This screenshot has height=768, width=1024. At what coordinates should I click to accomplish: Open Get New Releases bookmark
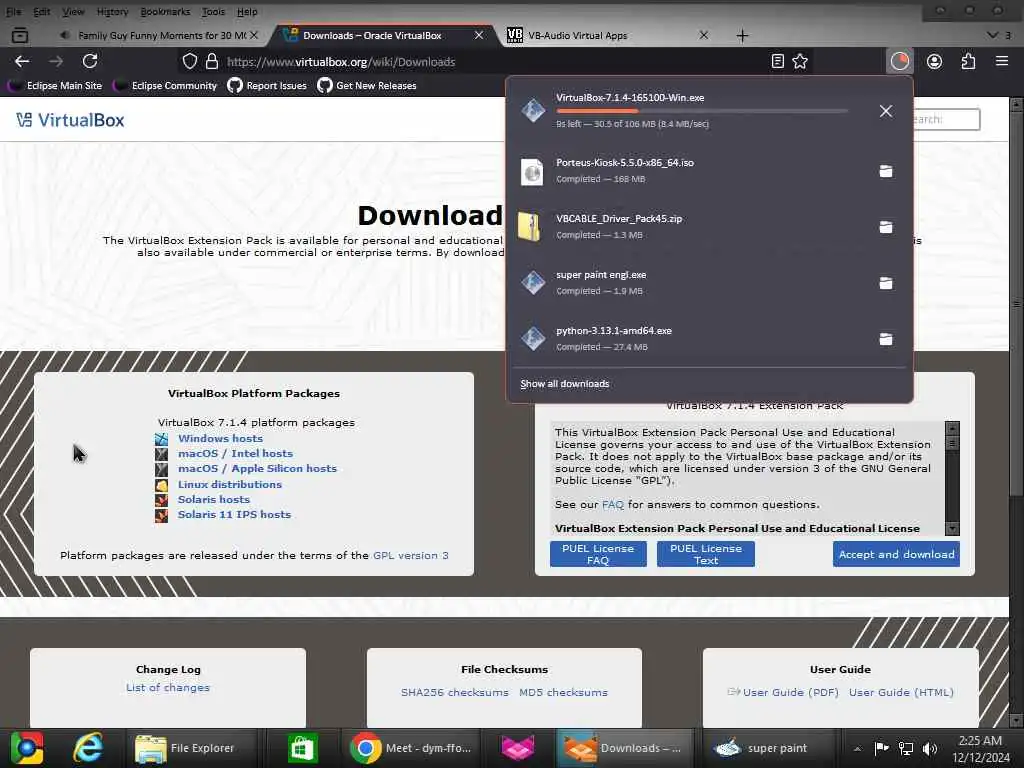point(367,86)
